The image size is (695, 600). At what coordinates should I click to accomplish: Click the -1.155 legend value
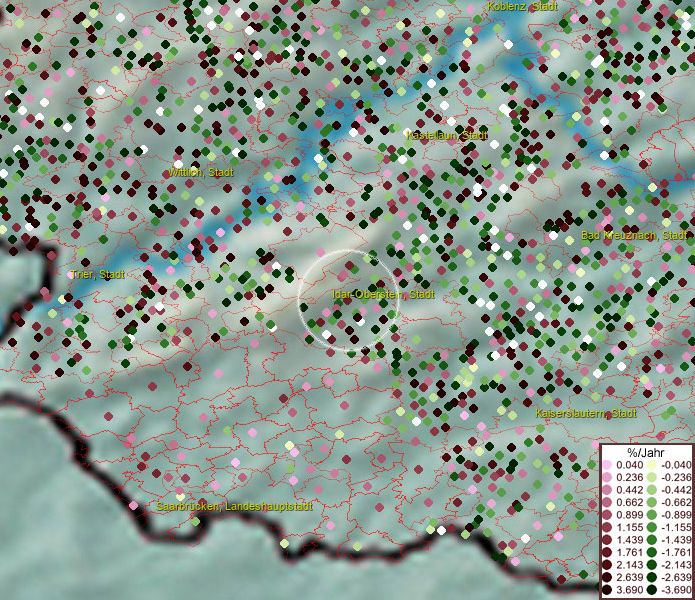tap(676, 527)
